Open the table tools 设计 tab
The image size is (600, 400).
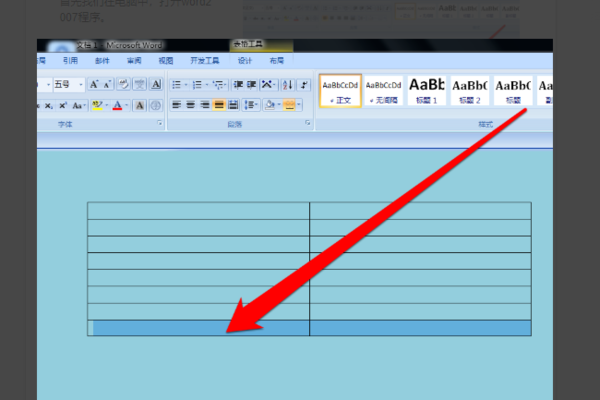[x=245, y=60]
